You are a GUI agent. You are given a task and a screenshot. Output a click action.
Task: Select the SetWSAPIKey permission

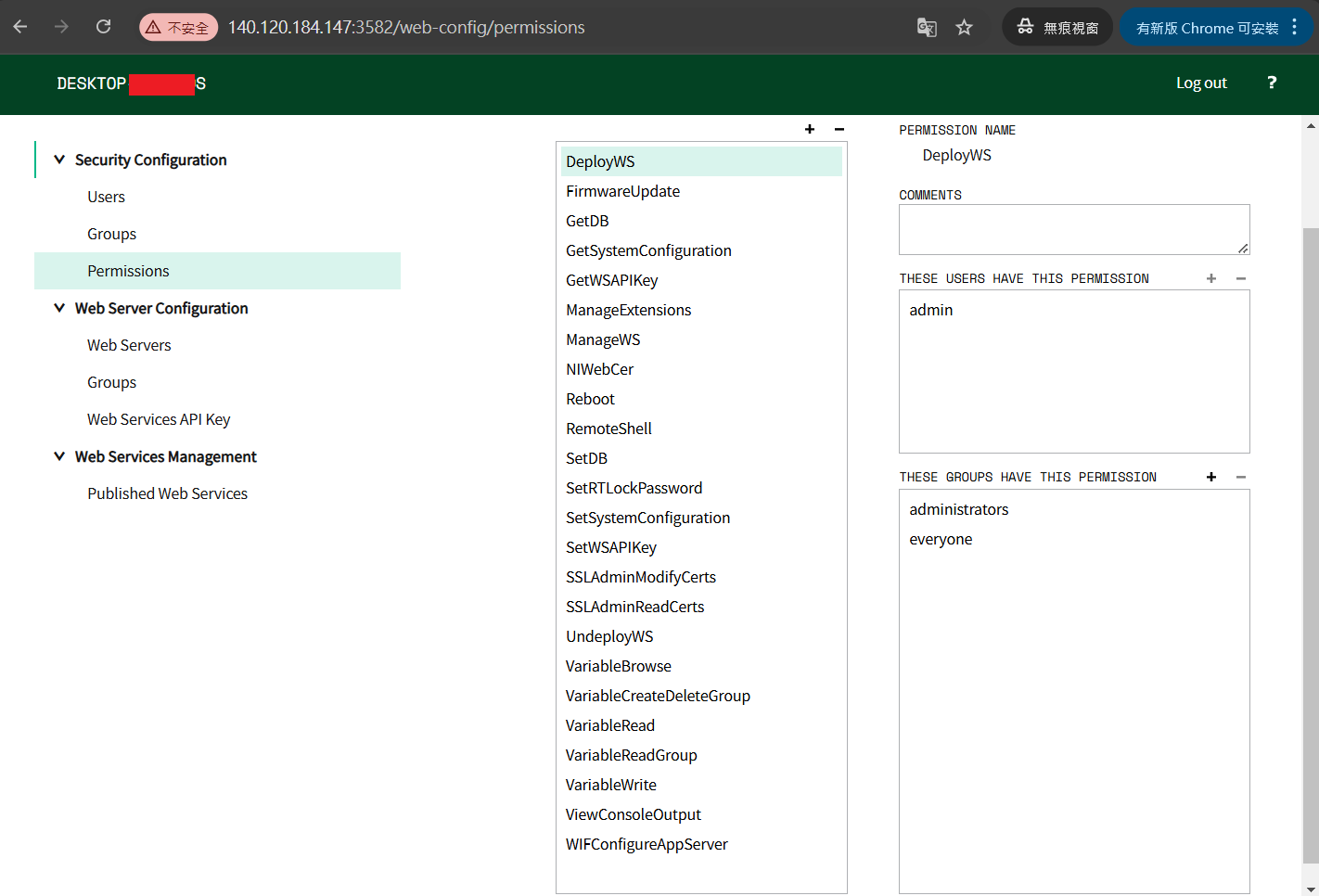[x=701, y=547]
